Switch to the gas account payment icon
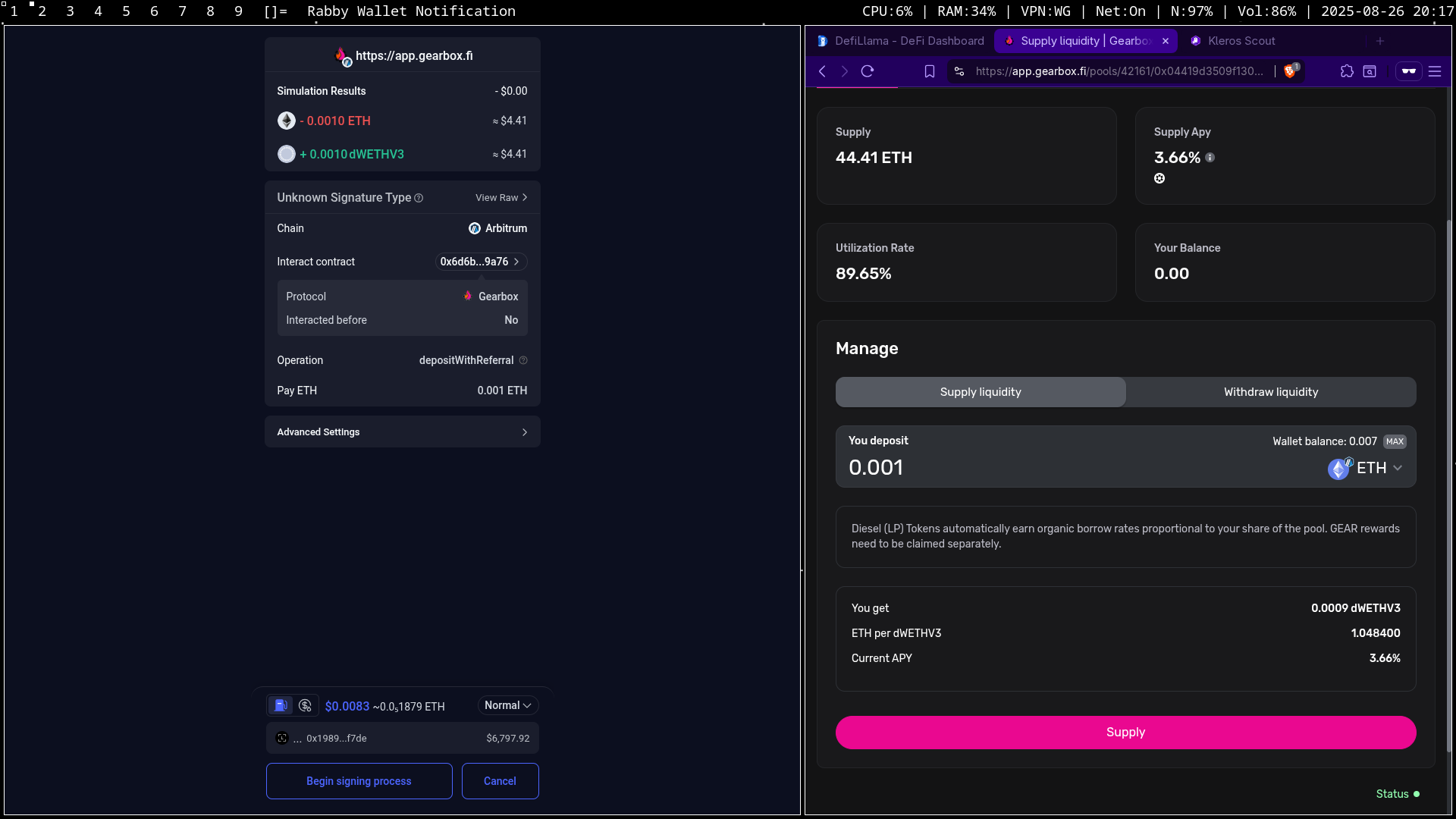1456x819 pixels. (305, 705)
